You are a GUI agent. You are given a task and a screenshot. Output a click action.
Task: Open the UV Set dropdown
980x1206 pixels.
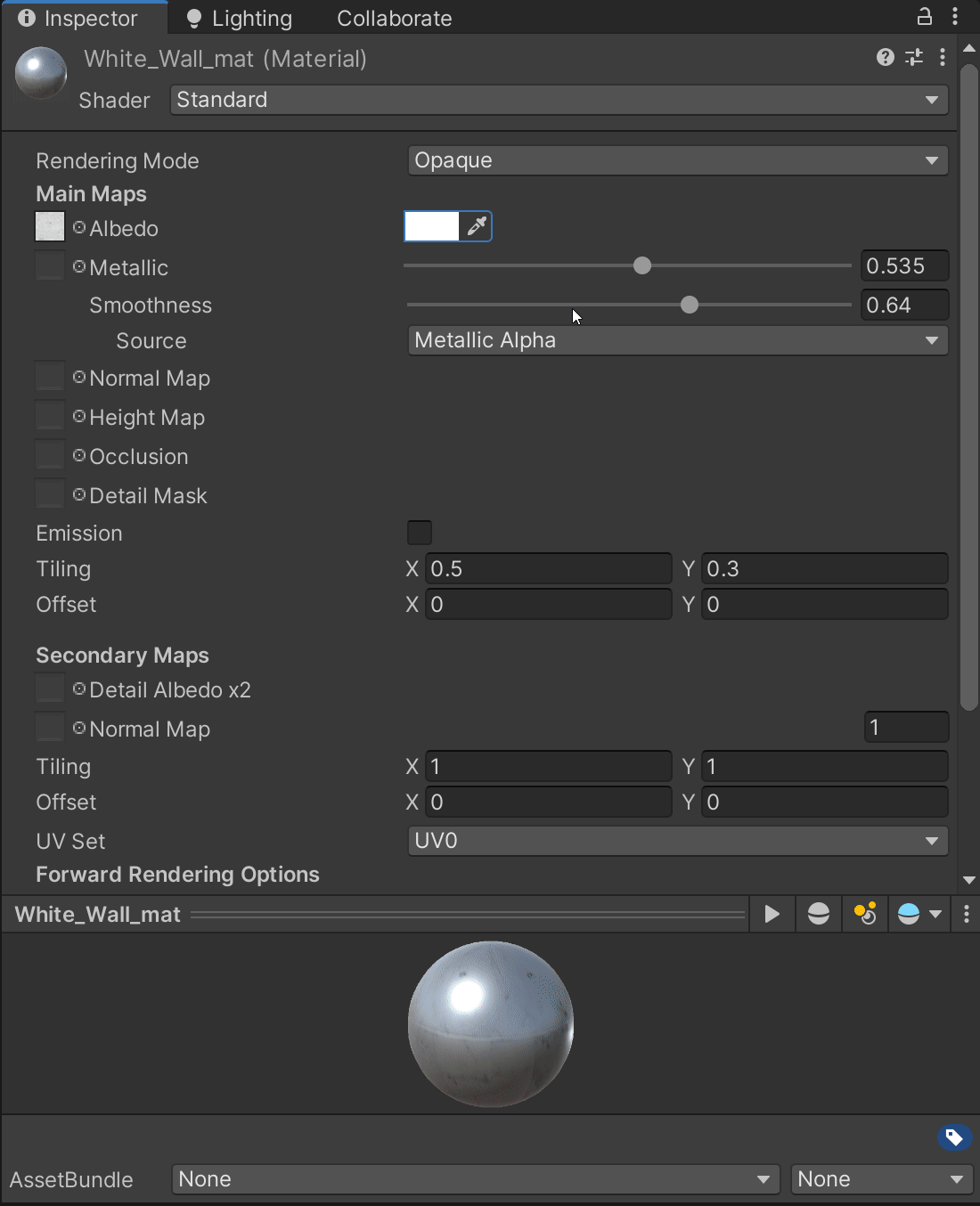tap(677, 841)
